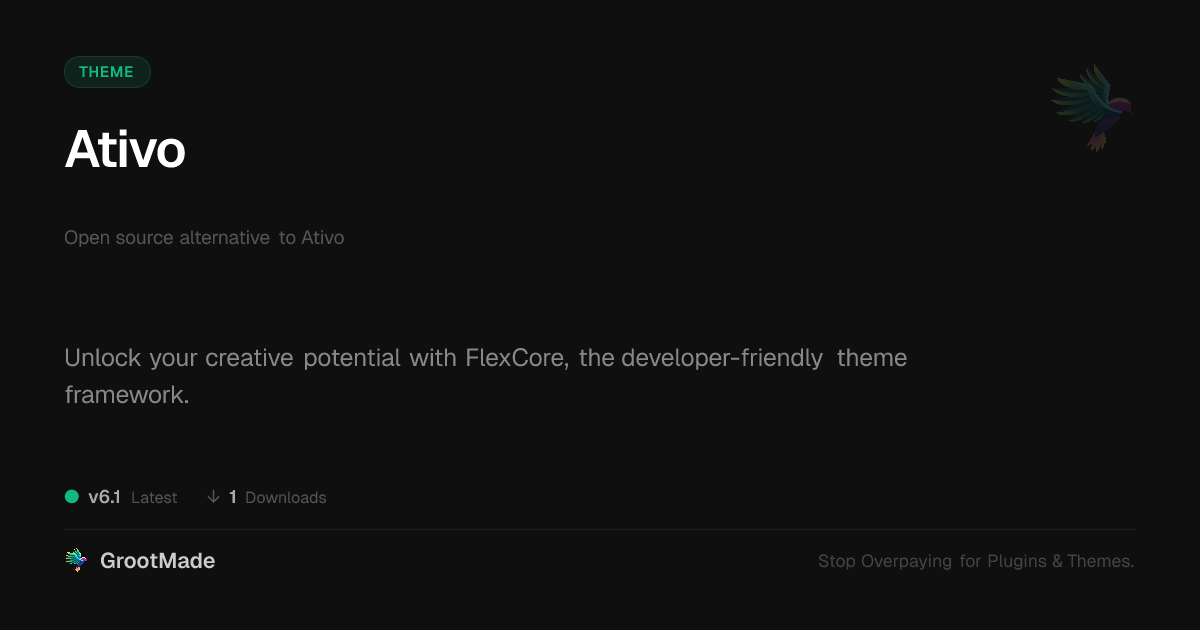This screenshot has height=630, width=1200.
Task: Open the GrootMade brand name link
Action: 157,561
